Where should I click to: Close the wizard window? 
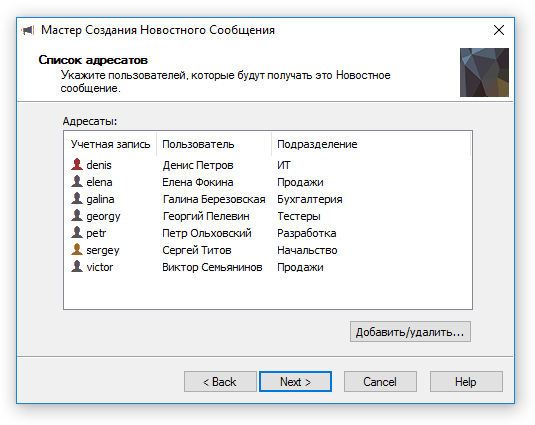(499, 30)
